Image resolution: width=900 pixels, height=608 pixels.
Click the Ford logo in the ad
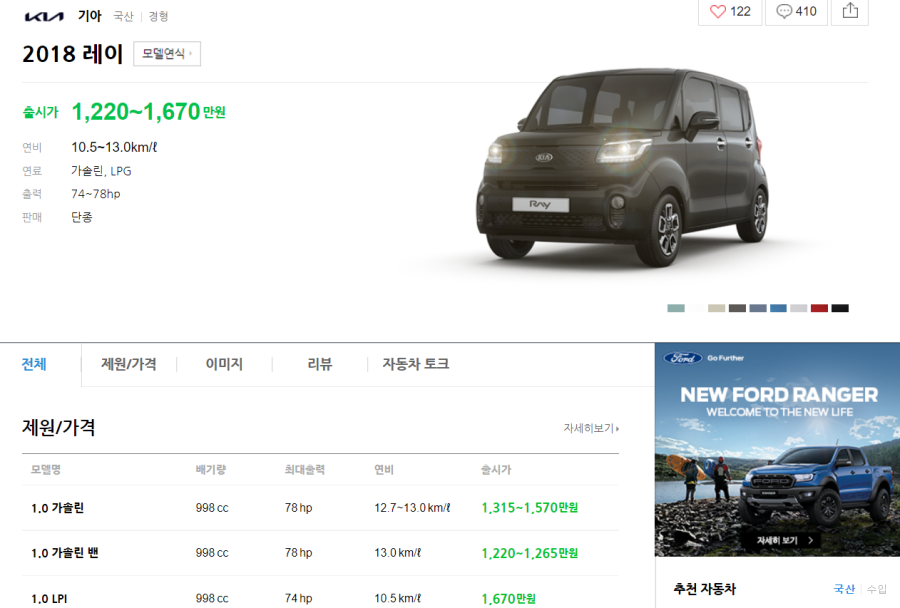click(683, 358)
